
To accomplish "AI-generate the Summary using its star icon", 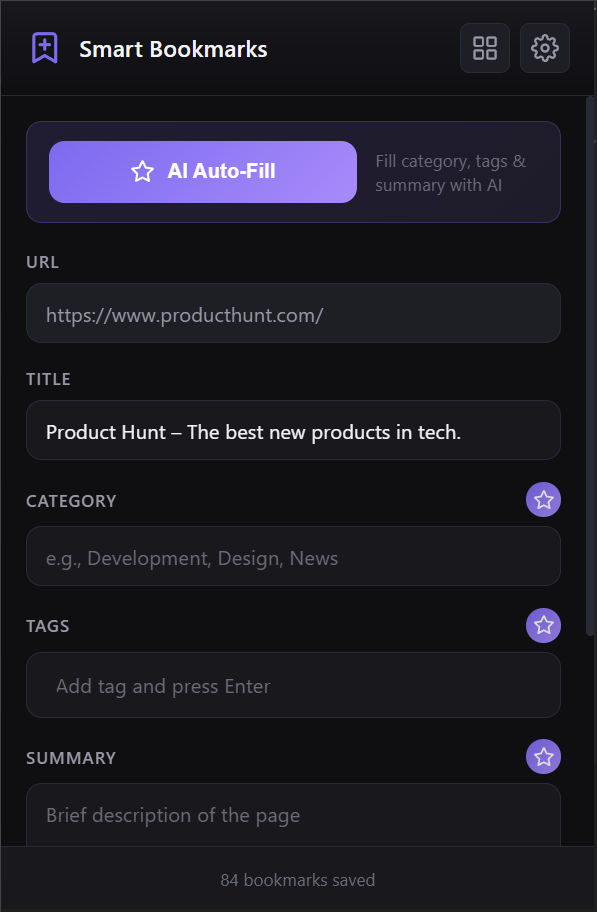I will tap(543, 757).
